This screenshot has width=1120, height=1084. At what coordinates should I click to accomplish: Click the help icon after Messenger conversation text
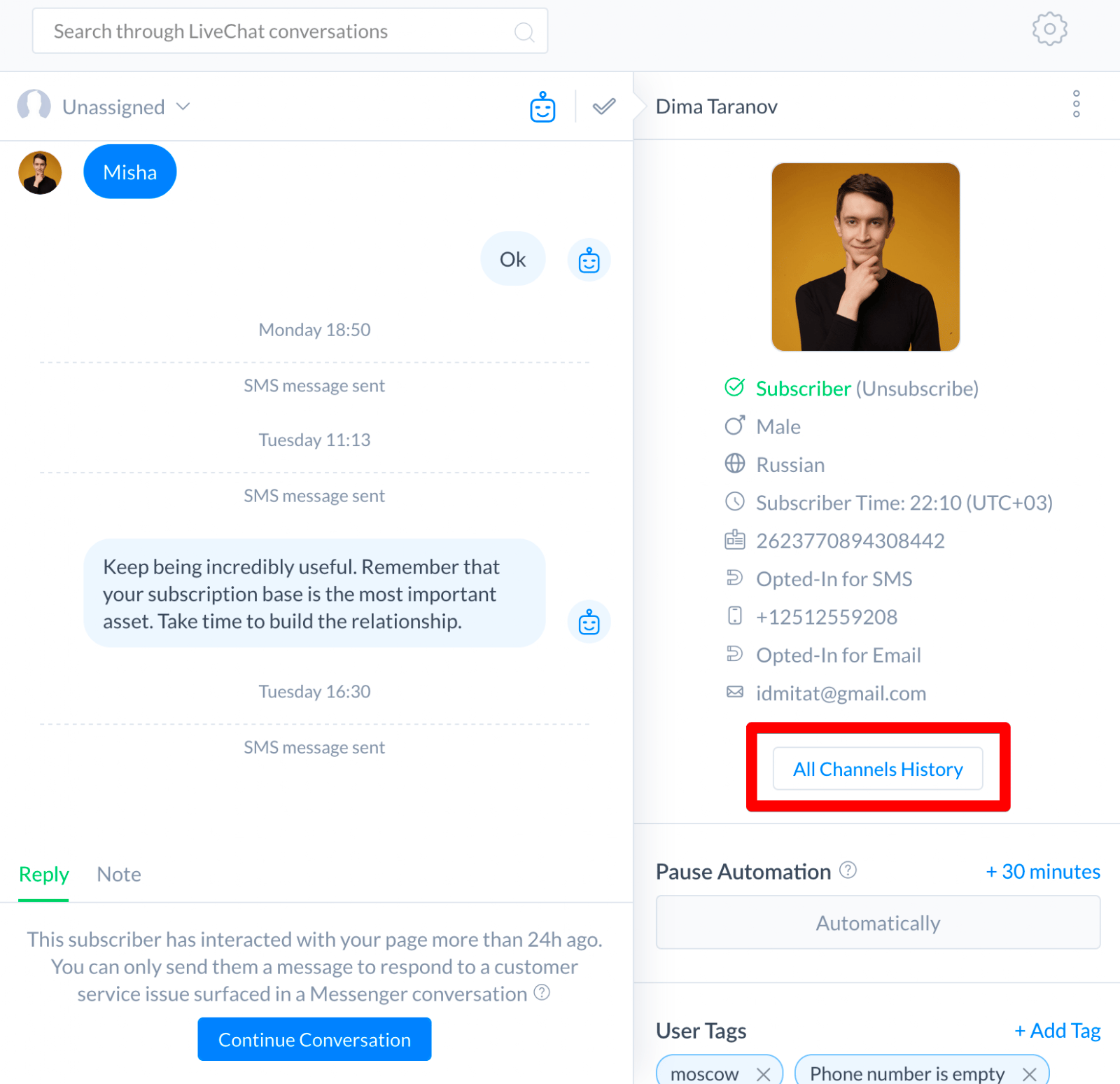(x=542, y=992)
